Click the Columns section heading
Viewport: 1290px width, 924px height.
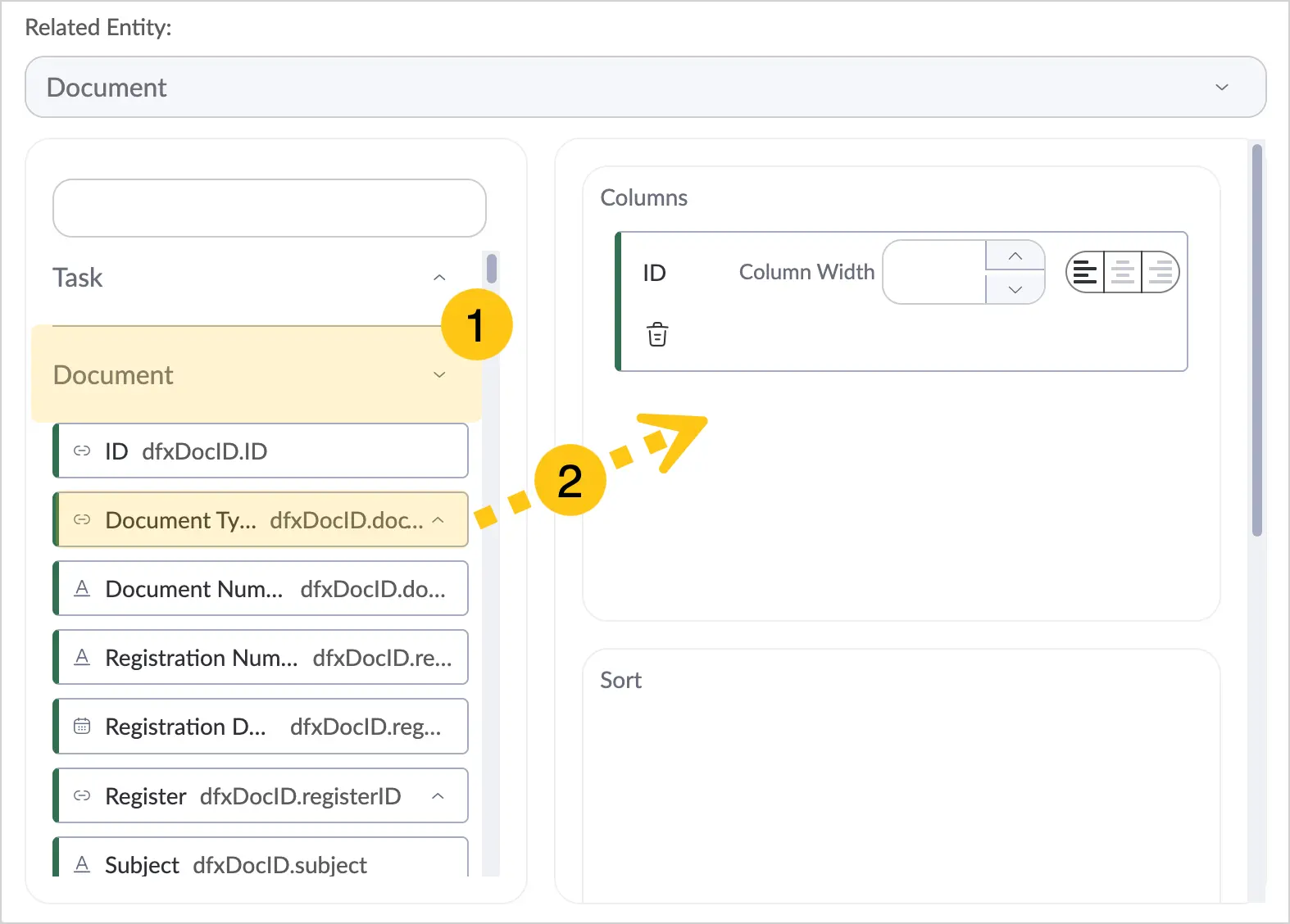(644, 197)
